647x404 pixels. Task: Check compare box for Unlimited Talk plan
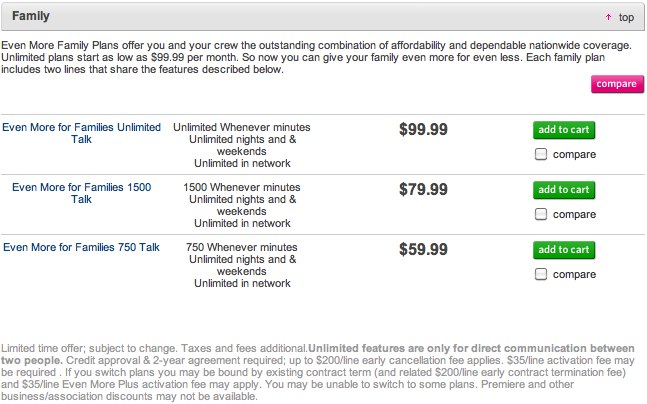[x=541, y=154]
